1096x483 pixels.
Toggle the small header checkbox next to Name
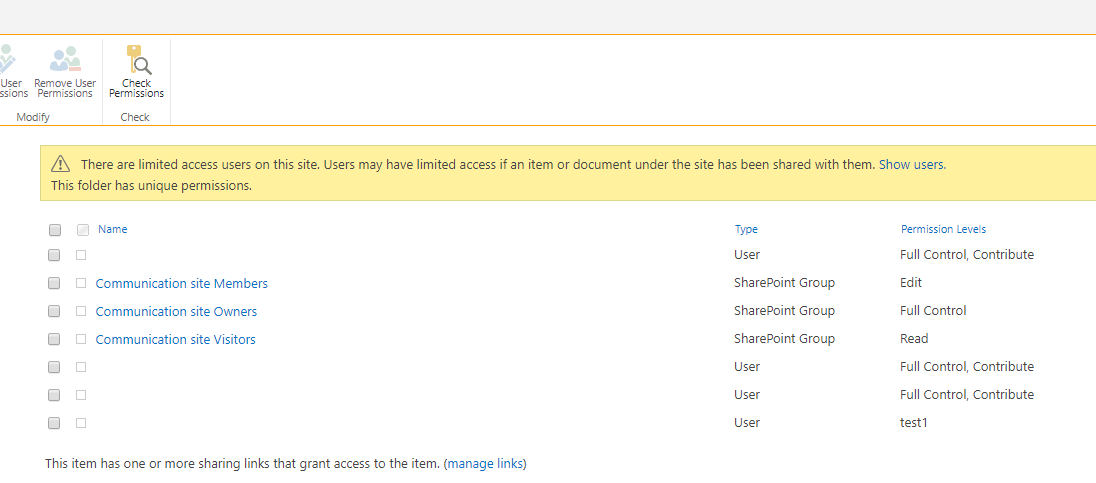[82, 230]
